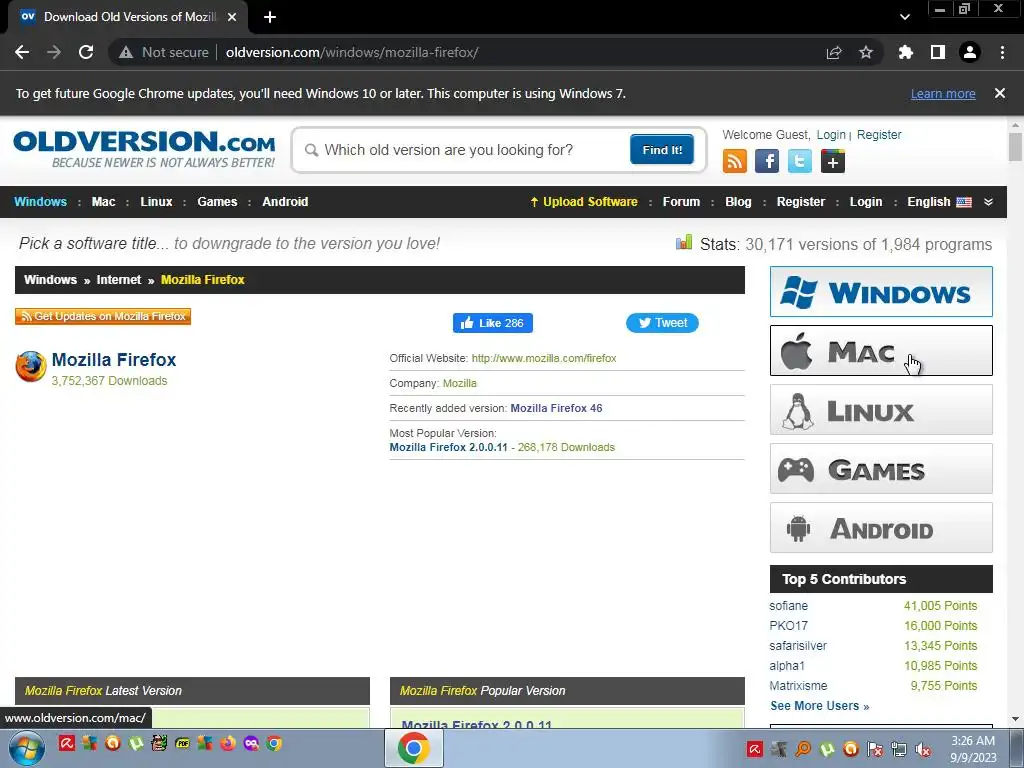This screenshot has height=768, width=1024.
Task: Click Learn more in the notification bar
Action: pyautogui.click(x=943, y=94)
